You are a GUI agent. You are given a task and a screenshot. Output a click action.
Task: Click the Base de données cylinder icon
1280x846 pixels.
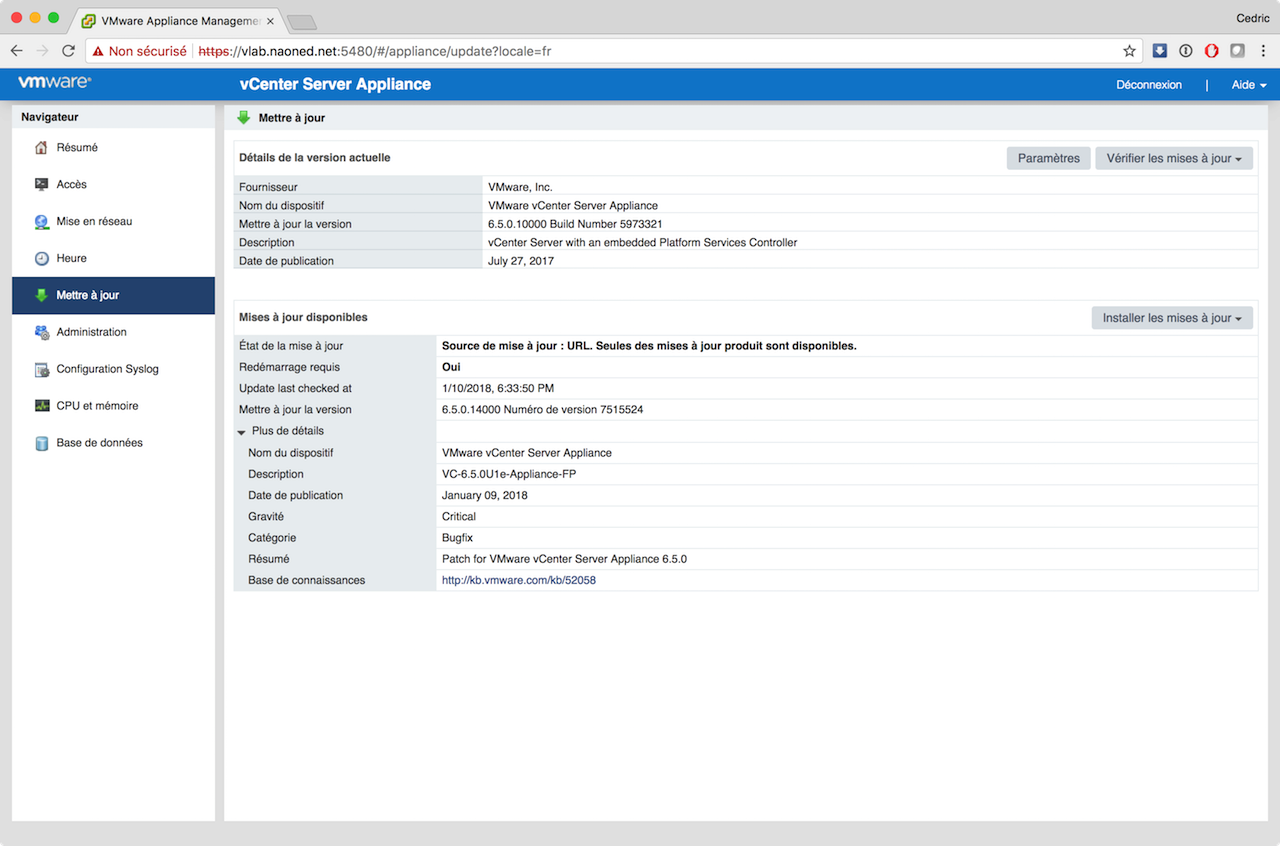pos(41,443)
